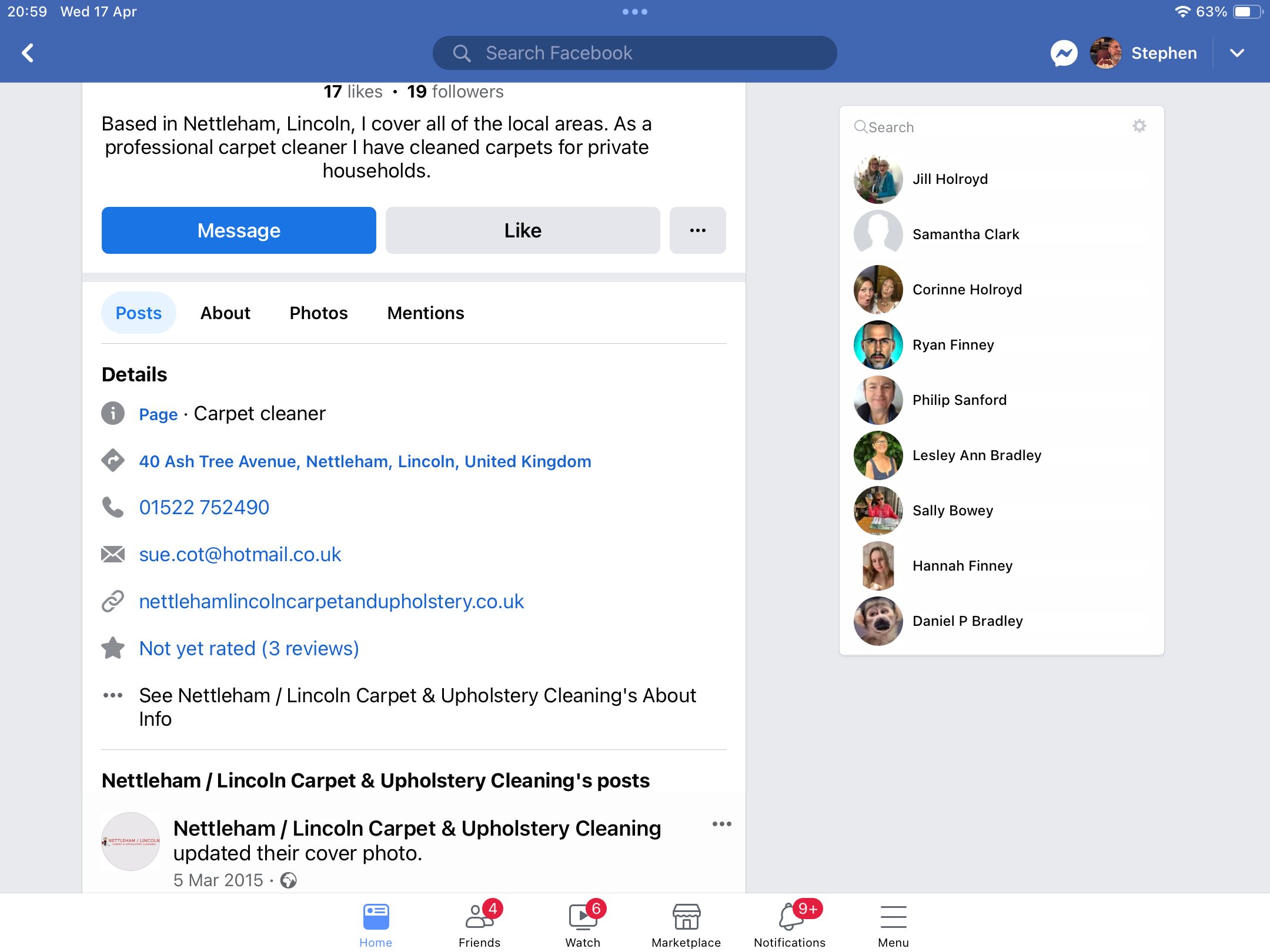Open the post author Nettleham / Lincoln Carpet name
This screenshot has height=952, width=1270.
417,828
